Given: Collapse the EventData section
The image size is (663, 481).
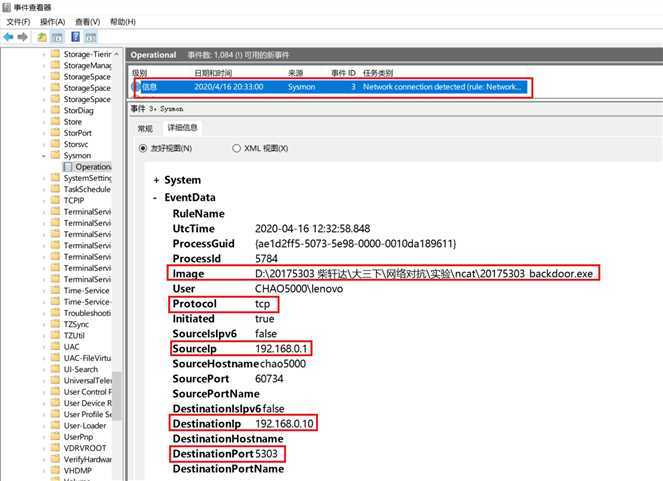Looking at the screenshot, I should [155, 198].
